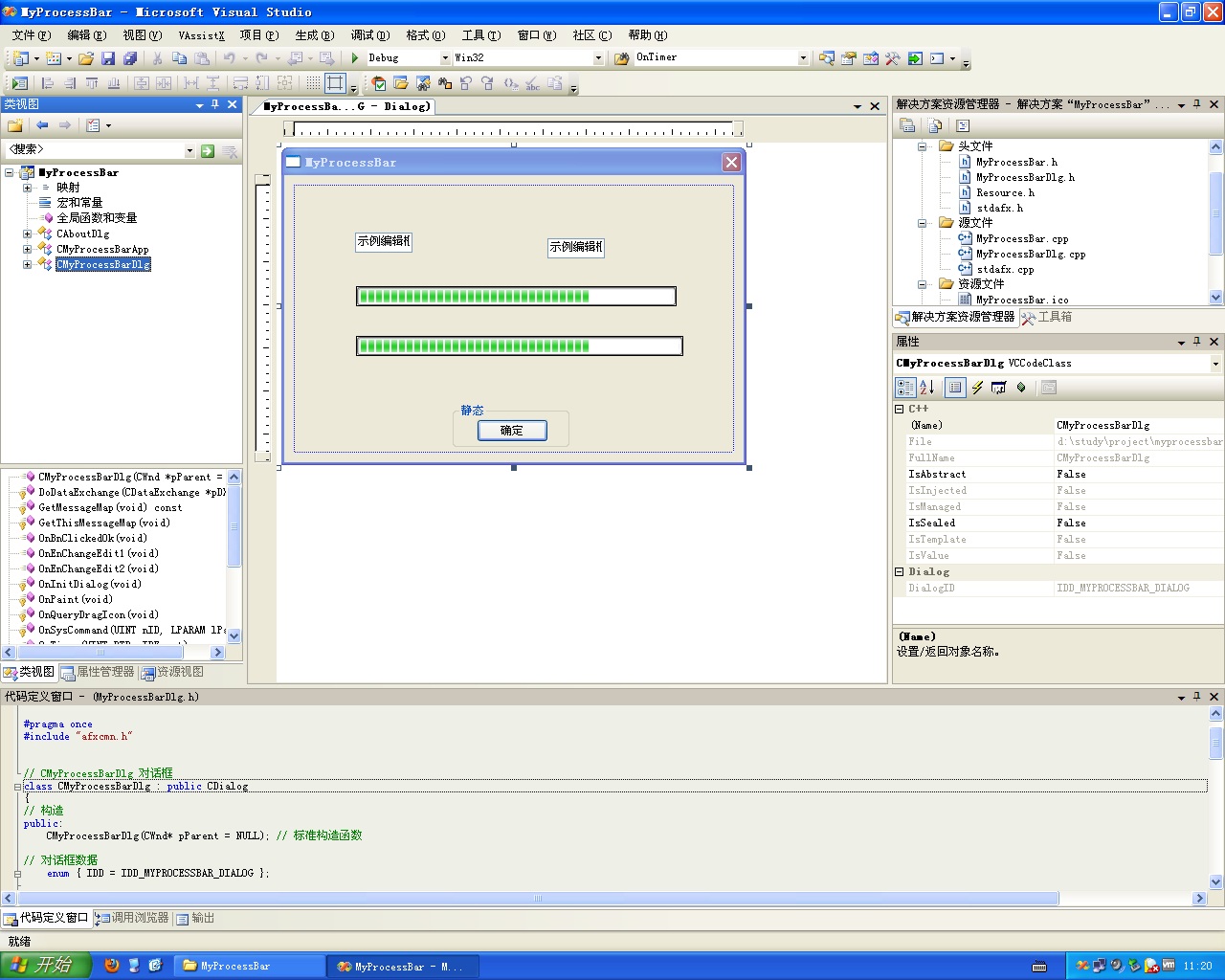Open Solution Explorer via toolbar icon
This screenshot has height=980, width=1225.
pos(827,58)
